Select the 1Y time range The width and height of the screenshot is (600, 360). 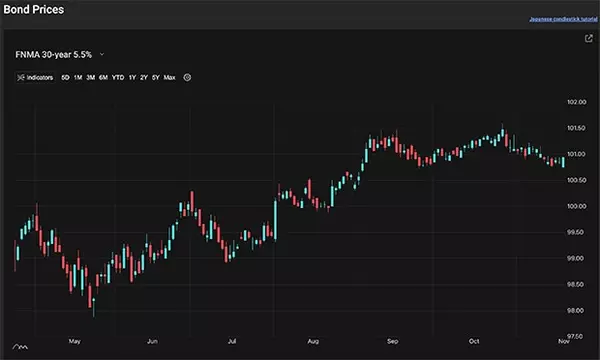(132, 77)
